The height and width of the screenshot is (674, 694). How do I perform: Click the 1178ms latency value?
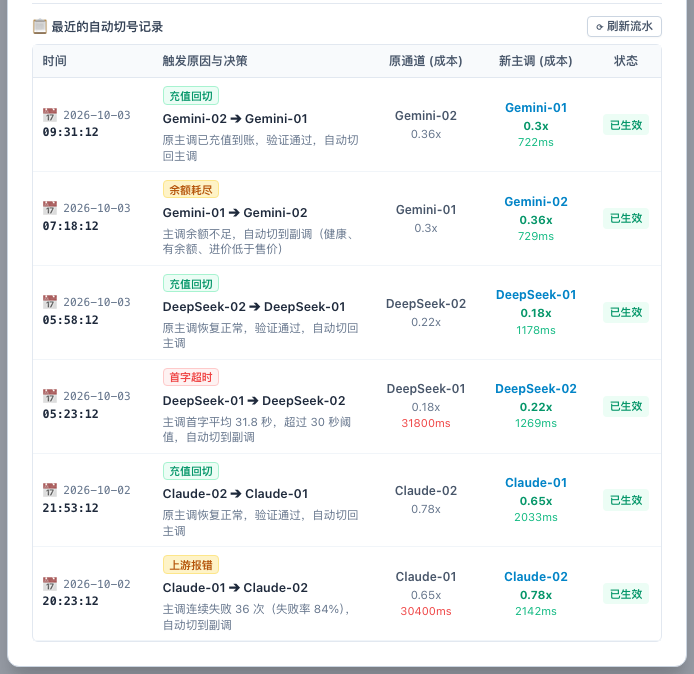[536, 330]
